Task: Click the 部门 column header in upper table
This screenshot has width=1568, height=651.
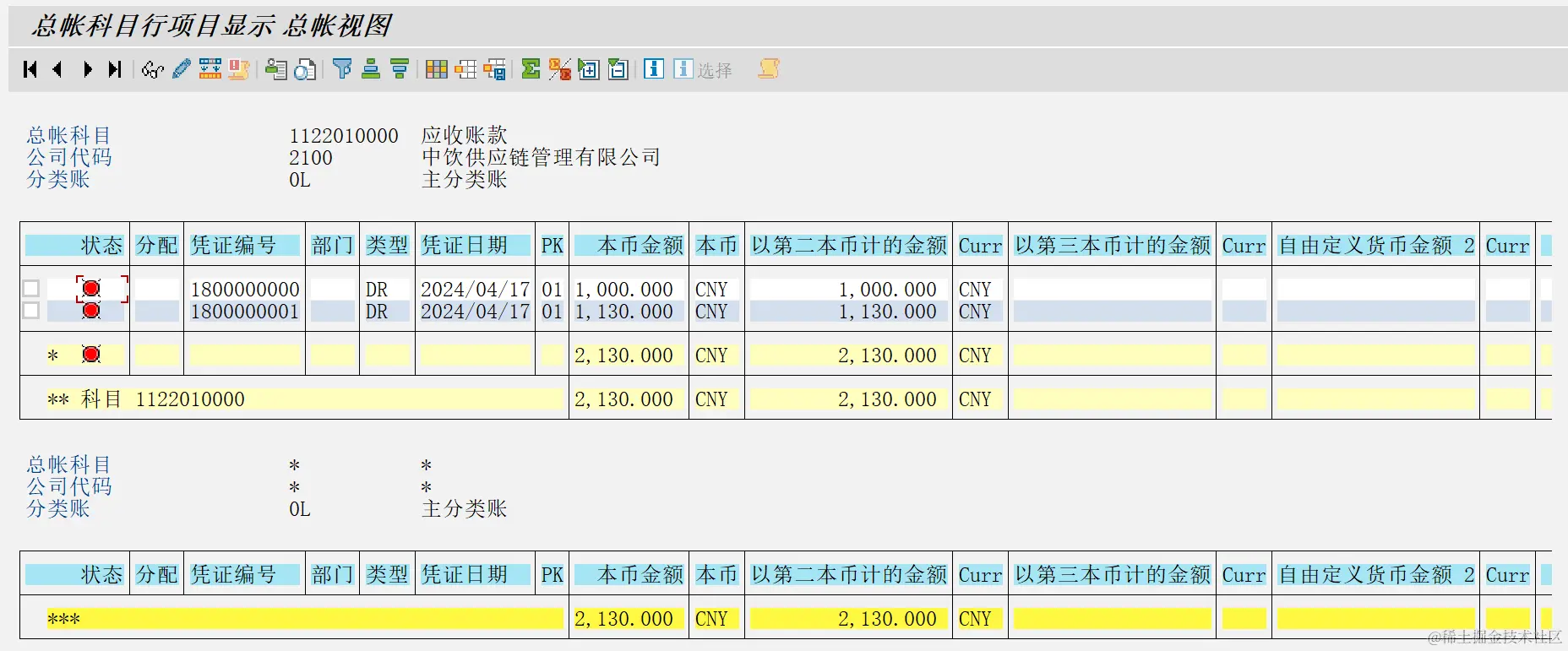Action: point(332,246)
